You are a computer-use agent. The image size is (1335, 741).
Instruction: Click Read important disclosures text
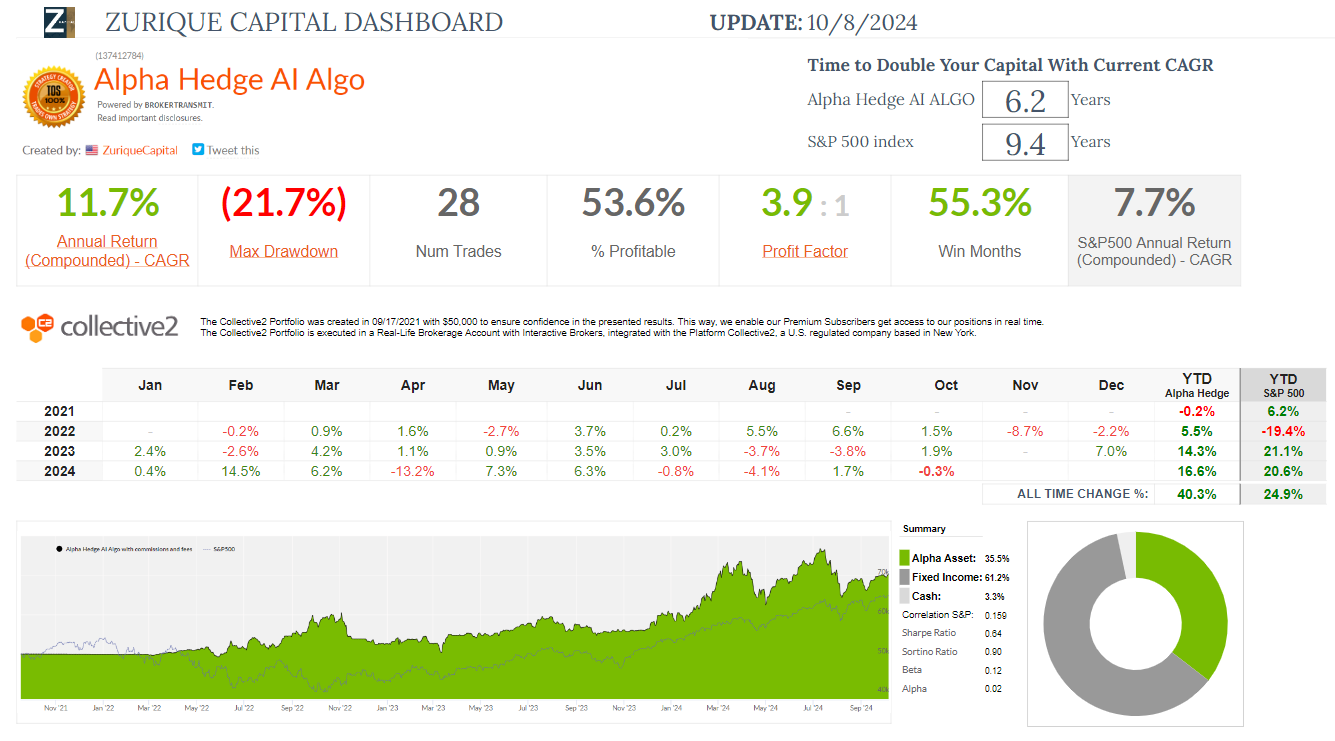150,117
